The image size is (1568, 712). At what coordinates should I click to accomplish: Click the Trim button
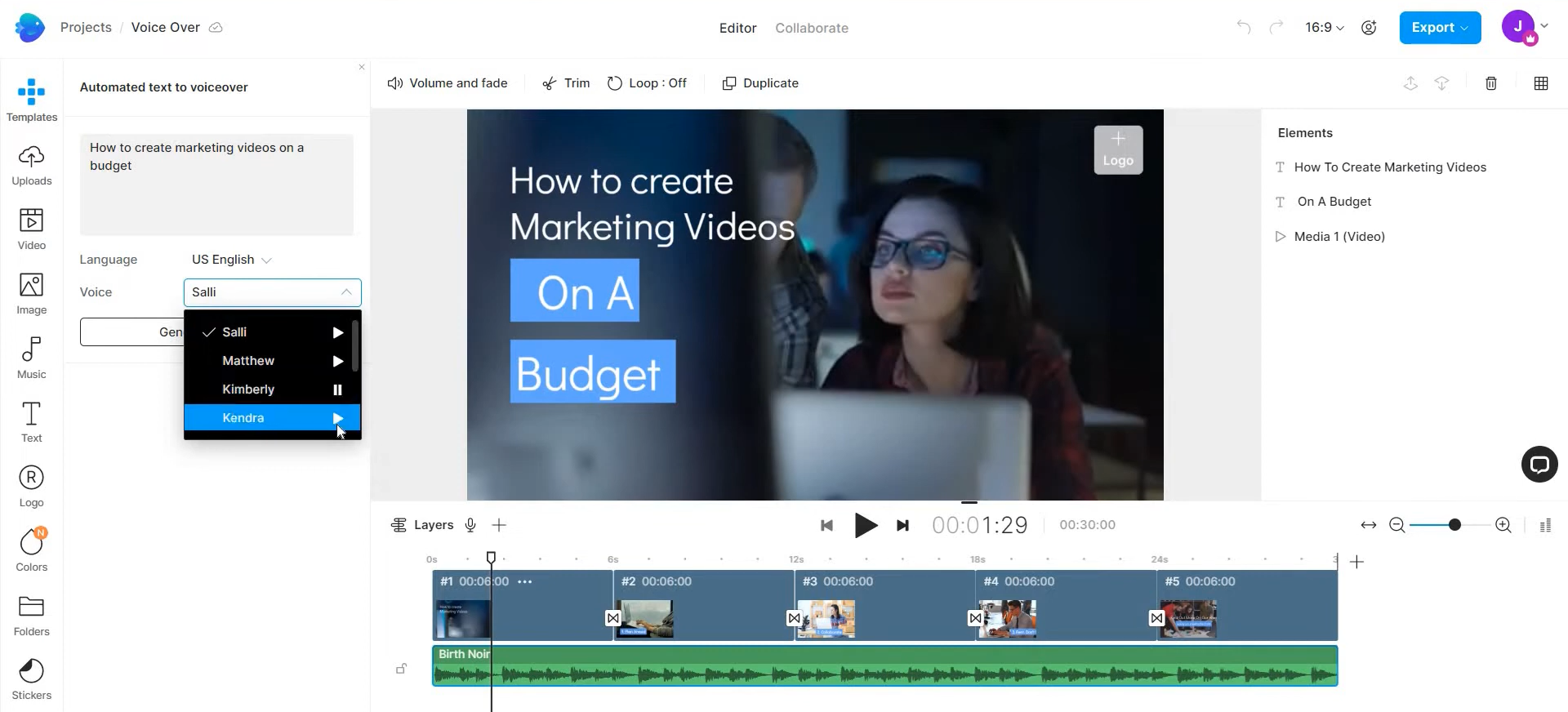pos(566,83)
